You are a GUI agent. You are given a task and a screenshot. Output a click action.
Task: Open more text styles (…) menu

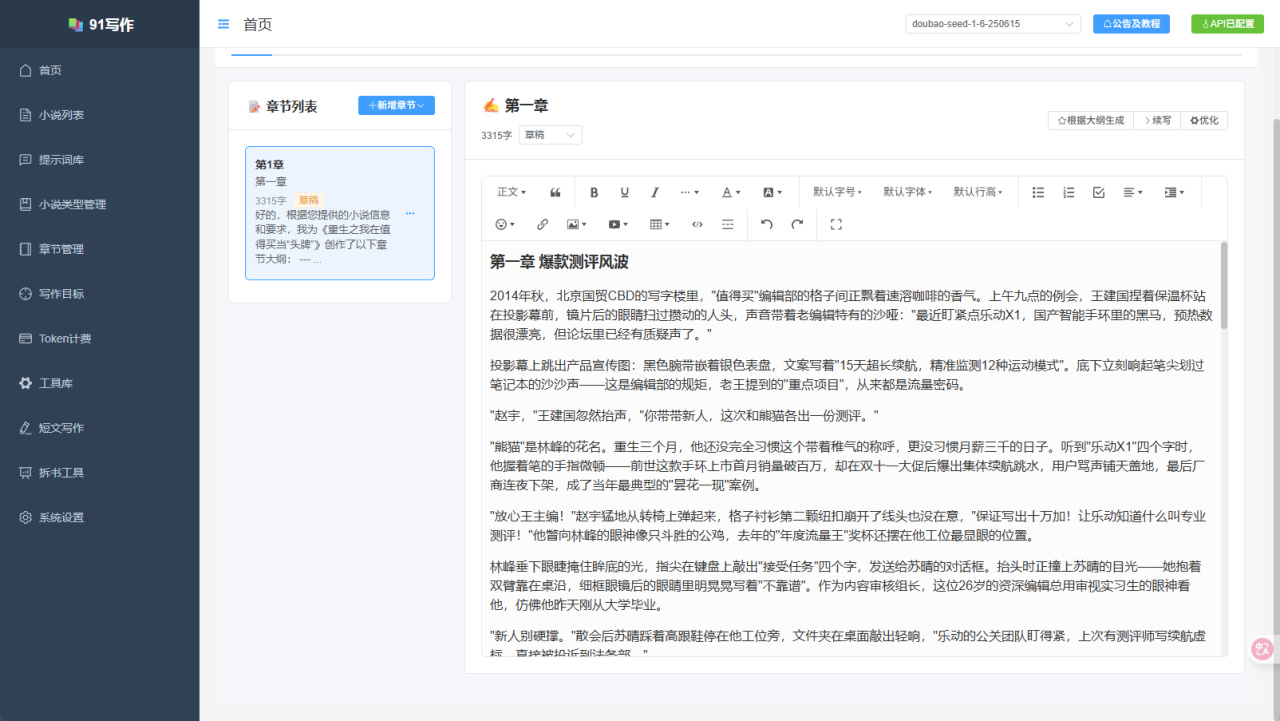pos(689,192)
